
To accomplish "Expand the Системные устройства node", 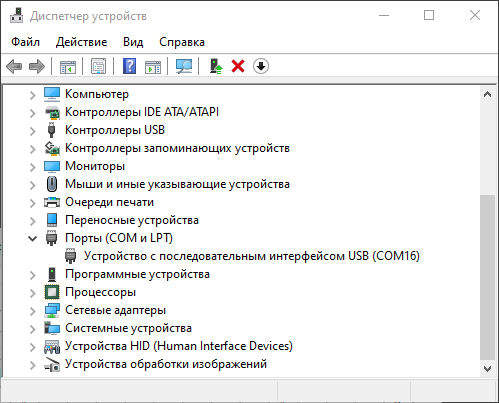I will click(32, 329).
